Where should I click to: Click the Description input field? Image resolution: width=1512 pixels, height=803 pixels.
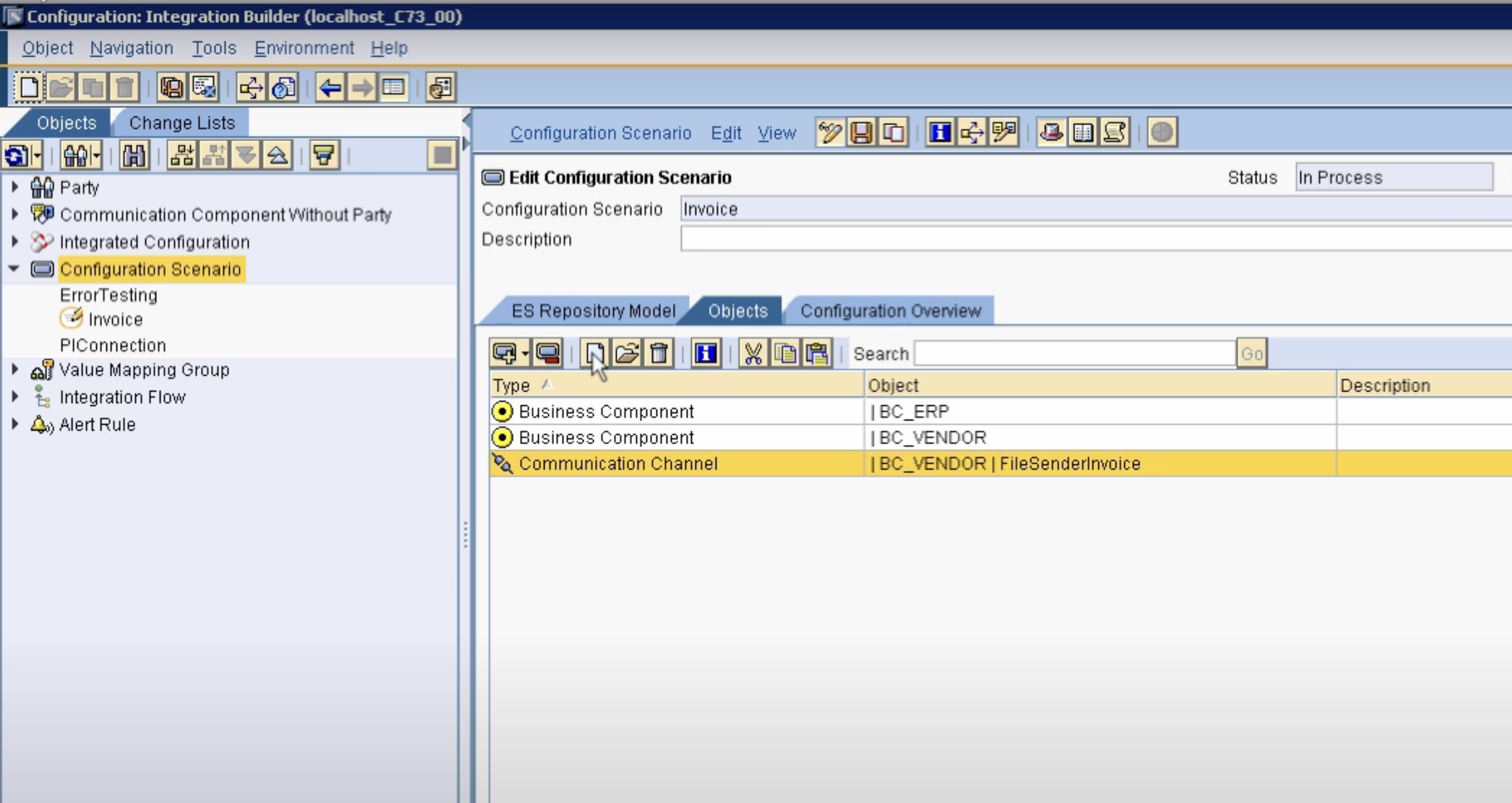tap(1095, 239)
